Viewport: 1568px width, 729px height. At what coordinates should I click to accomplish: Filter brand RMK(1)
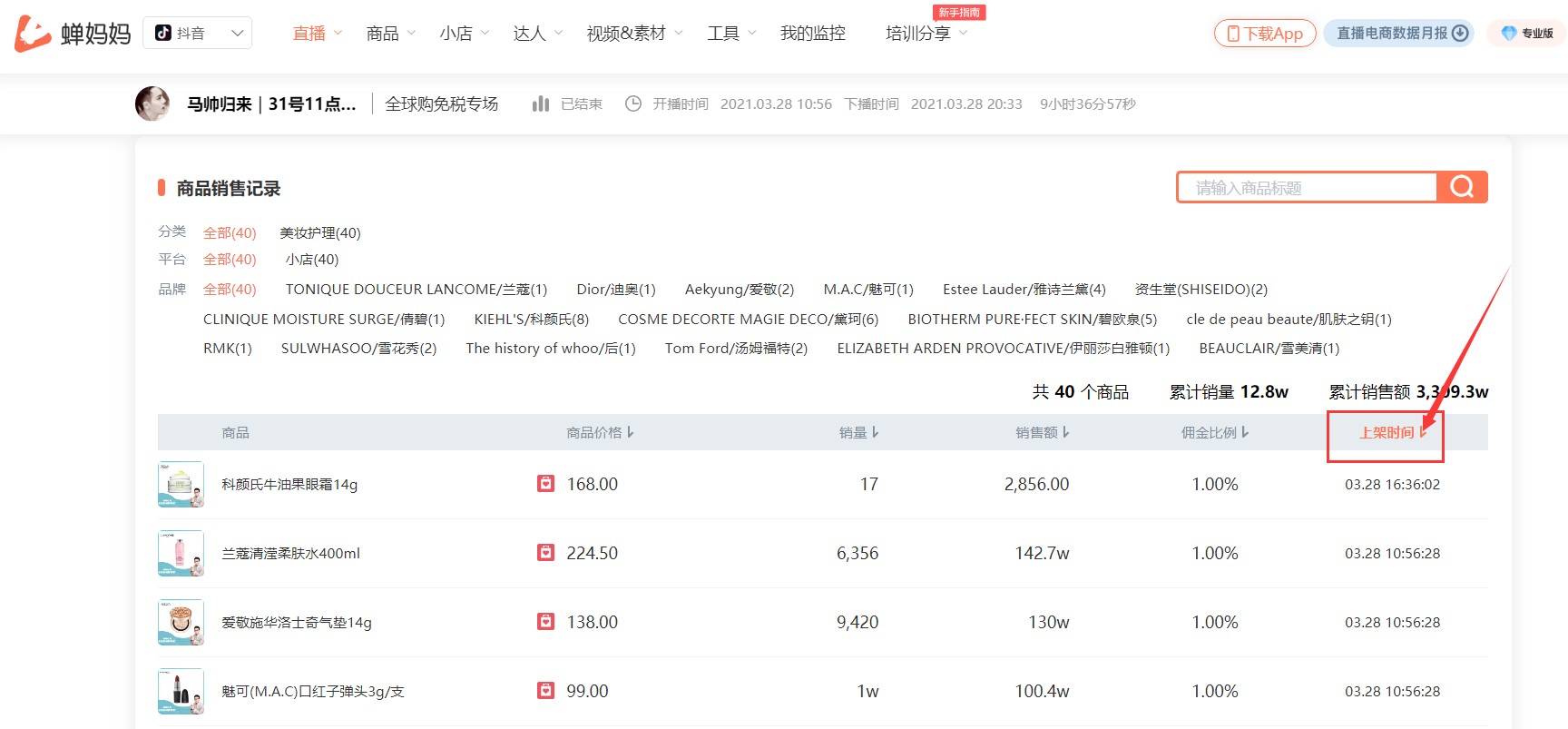(x=228, y=349)
